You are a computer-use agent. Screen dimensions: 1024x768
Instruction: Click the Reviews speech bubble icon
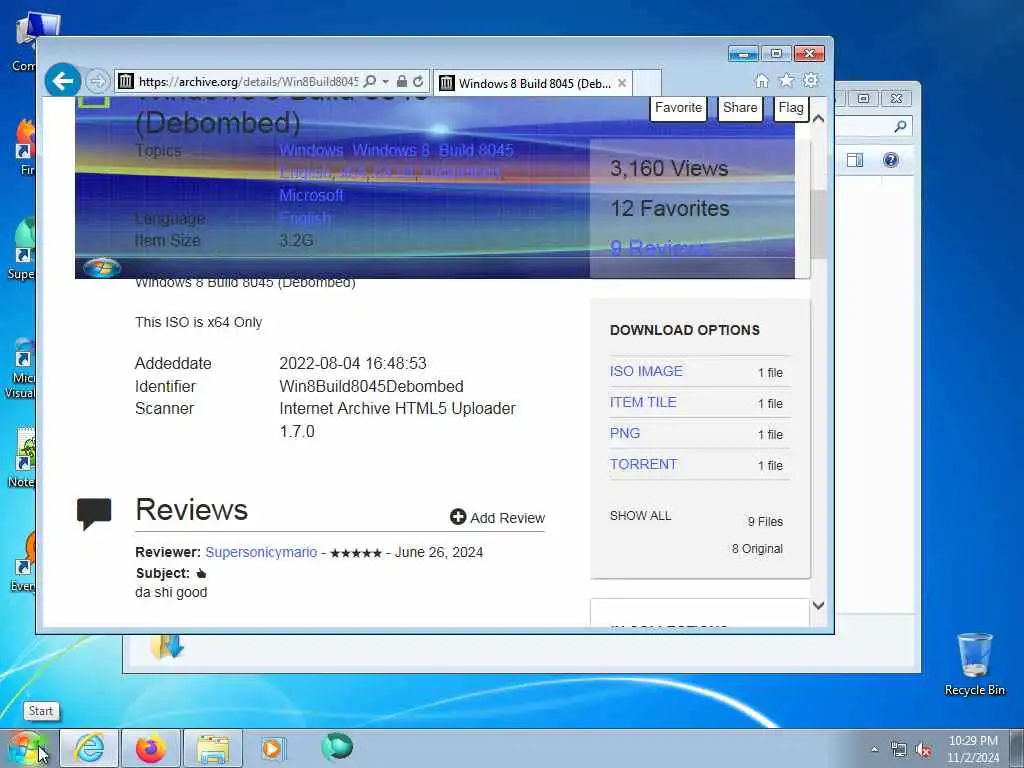94,513
